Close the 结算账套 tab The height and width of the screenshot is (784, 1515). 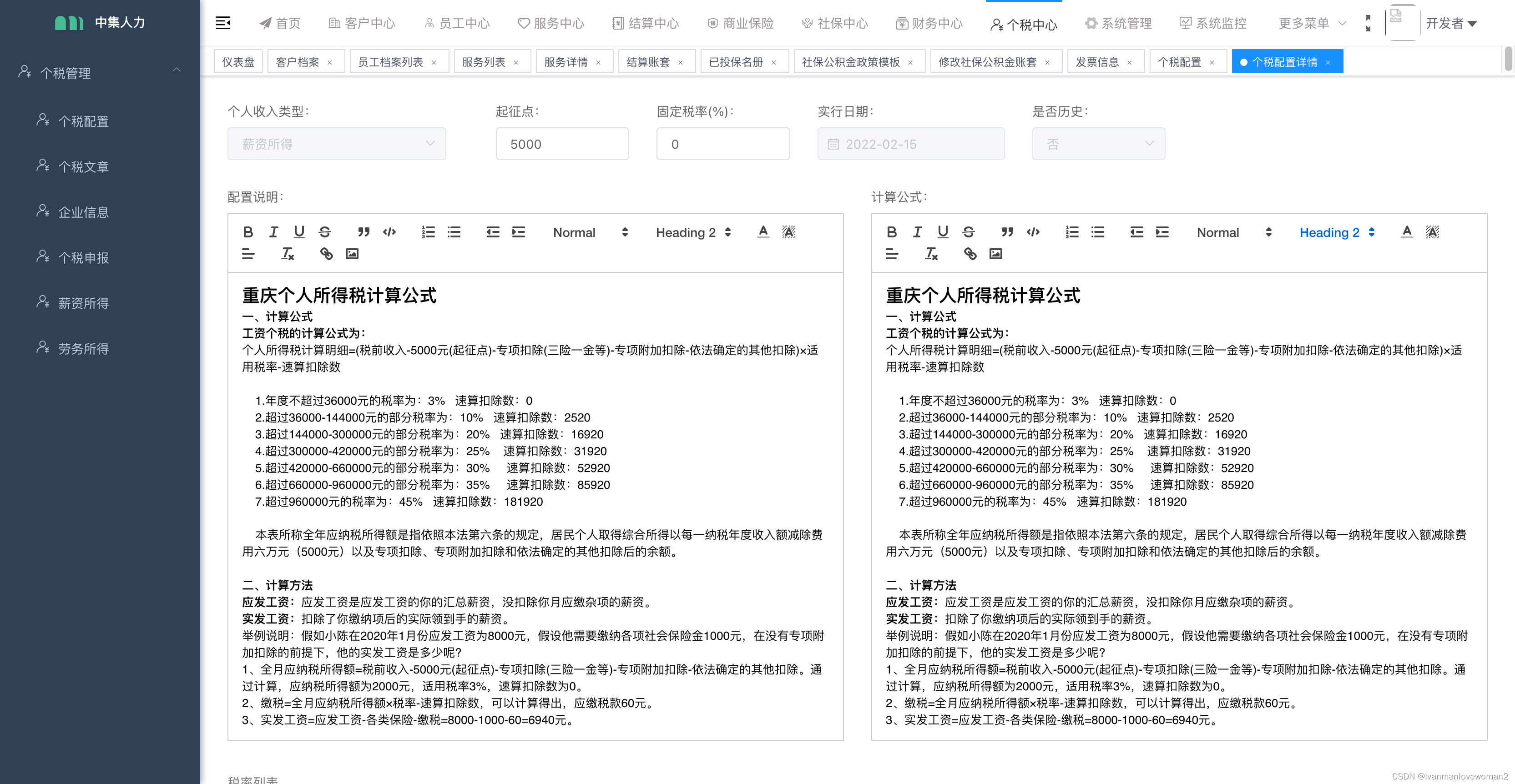(681, 63)
